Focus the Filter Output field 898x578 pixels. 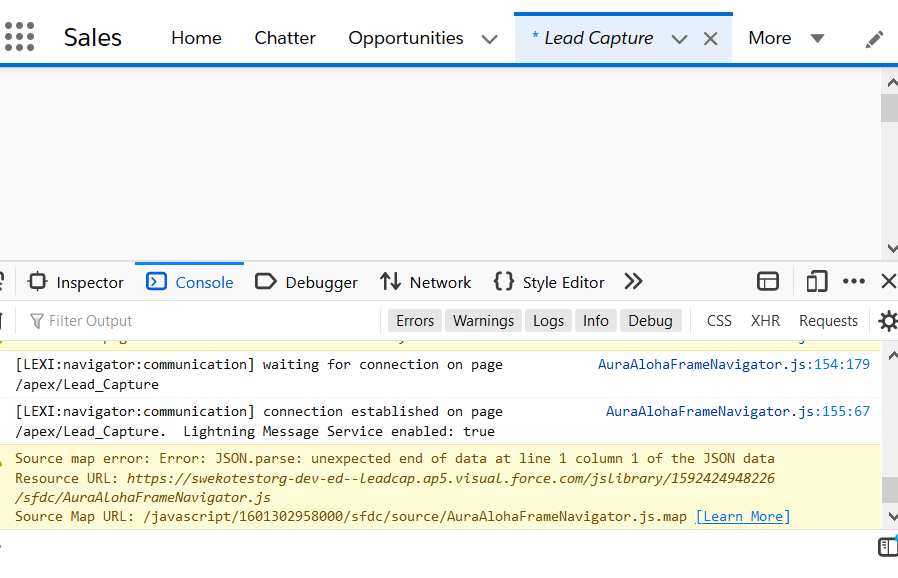coord(200,321)
